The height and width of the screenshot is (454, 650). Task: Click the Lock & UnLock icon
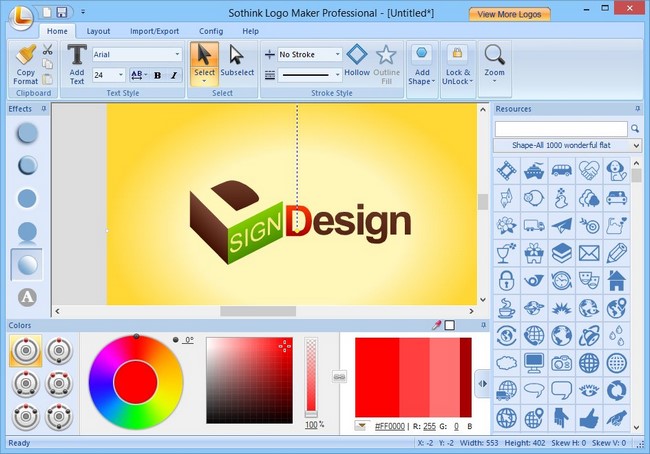458,62
